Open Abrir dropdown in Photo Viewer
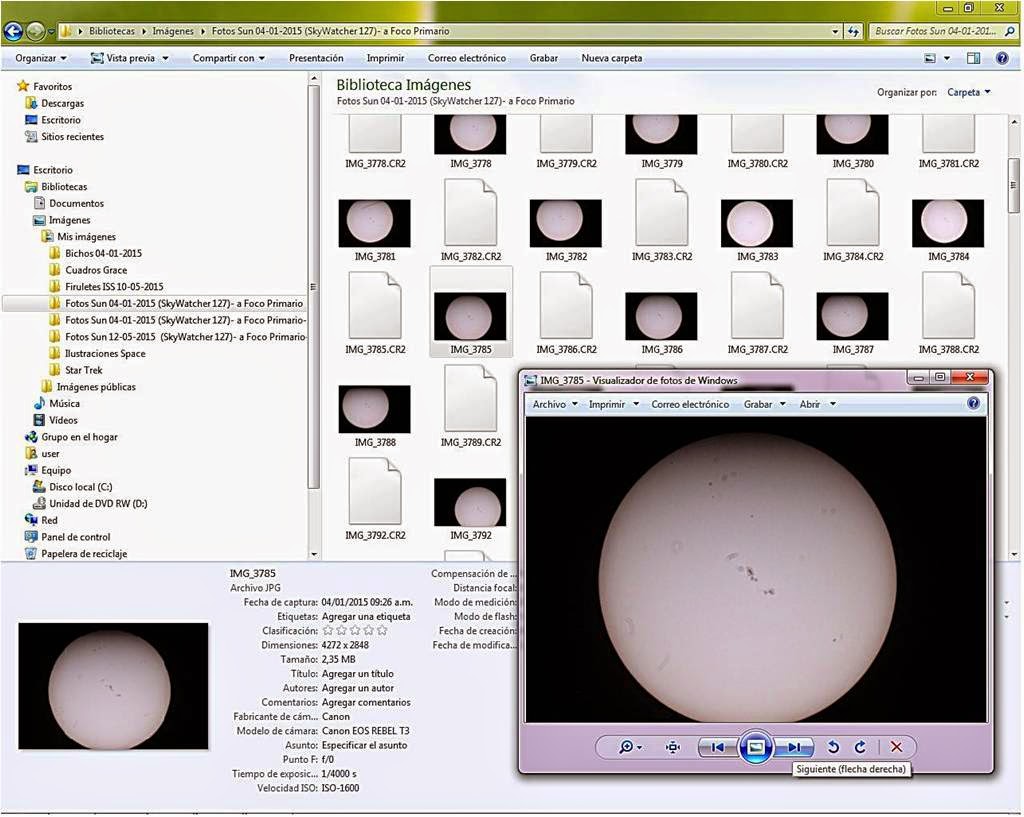 tap(818, 404)
